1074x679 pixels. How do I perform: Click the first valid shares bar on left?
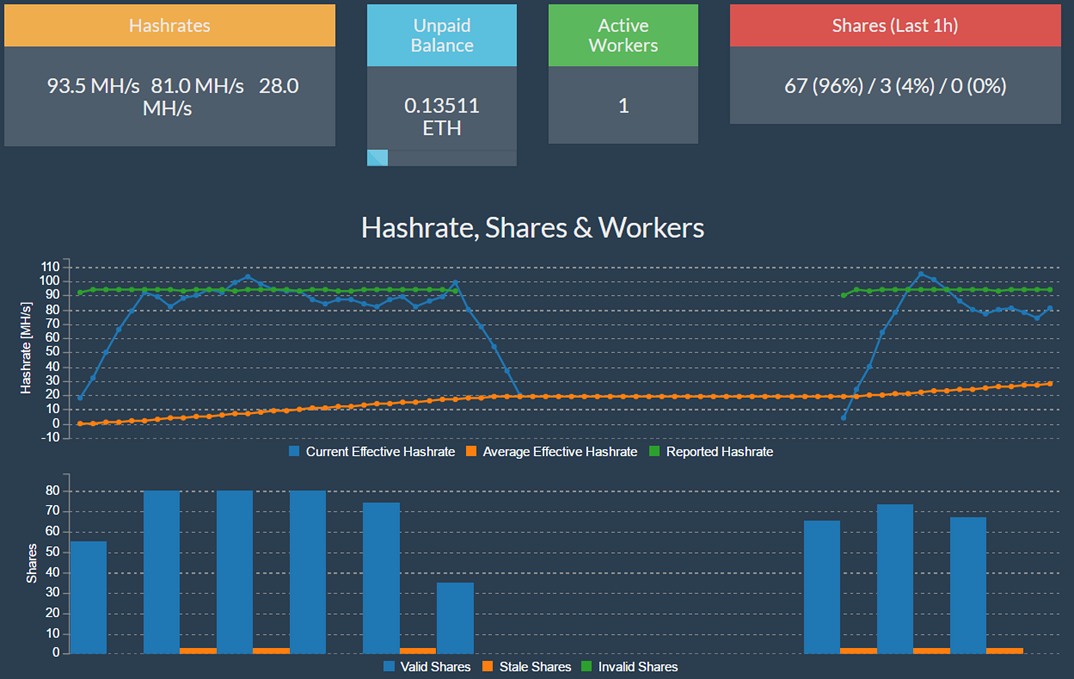click(x=88, y=597)
